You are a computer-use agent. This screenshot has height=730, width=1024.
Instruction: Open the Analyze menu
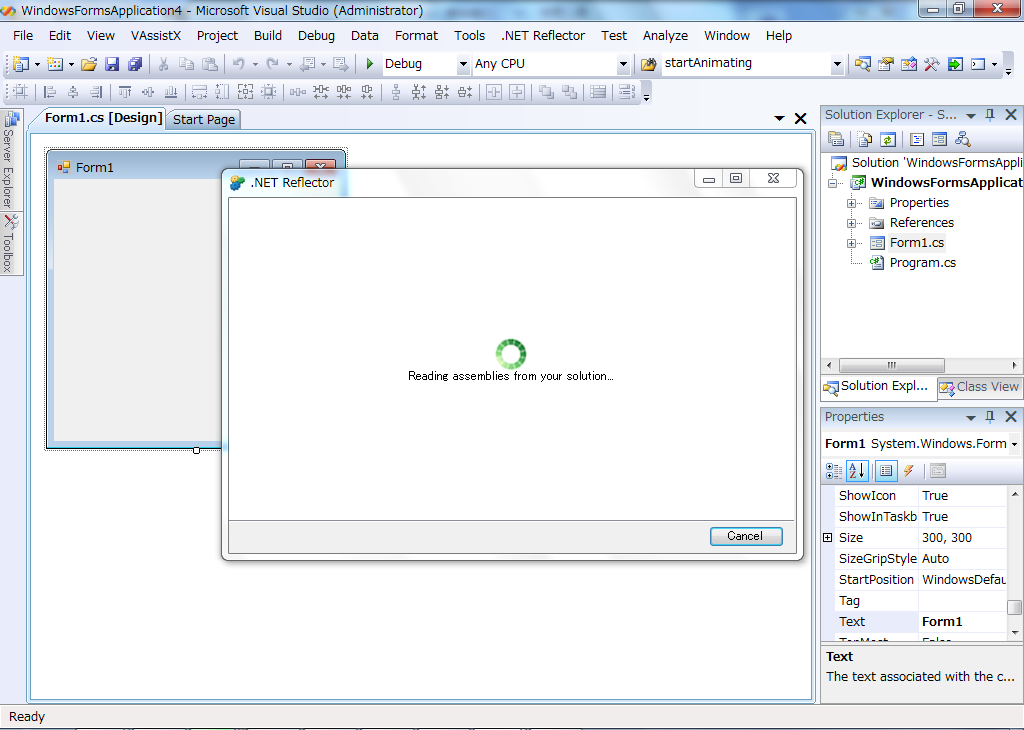(x=665, y=35)
